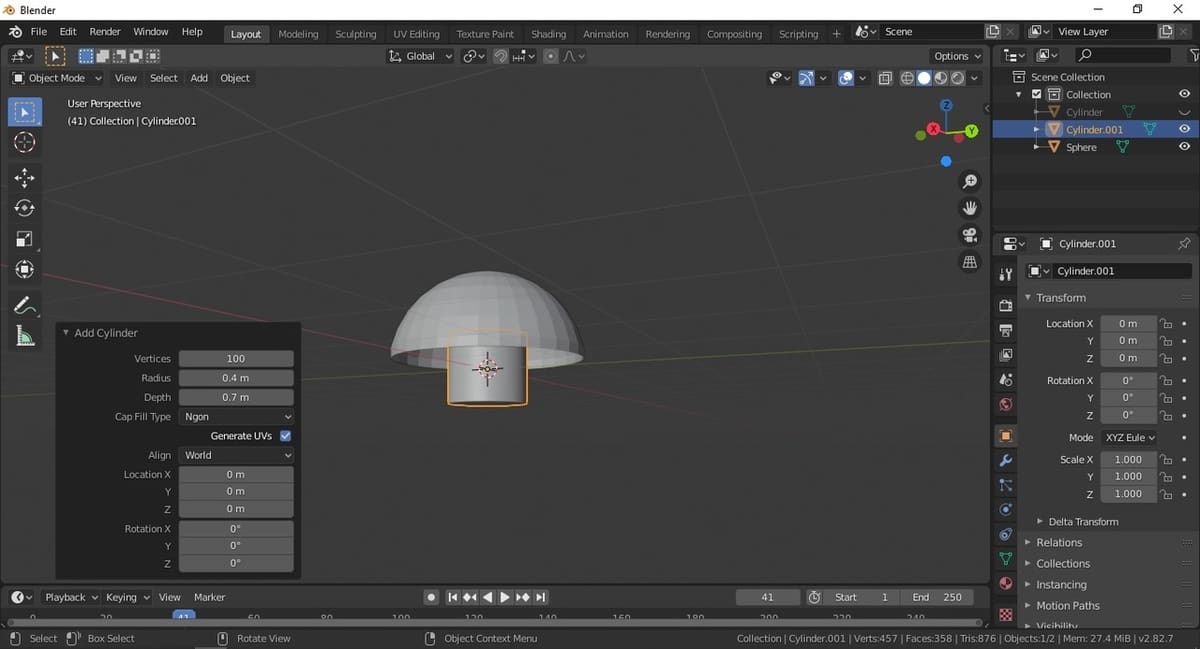Click the viewport zoom magnifier icon
The width and height of the screenshot is (1200, 649).
[x=969, y=181]
